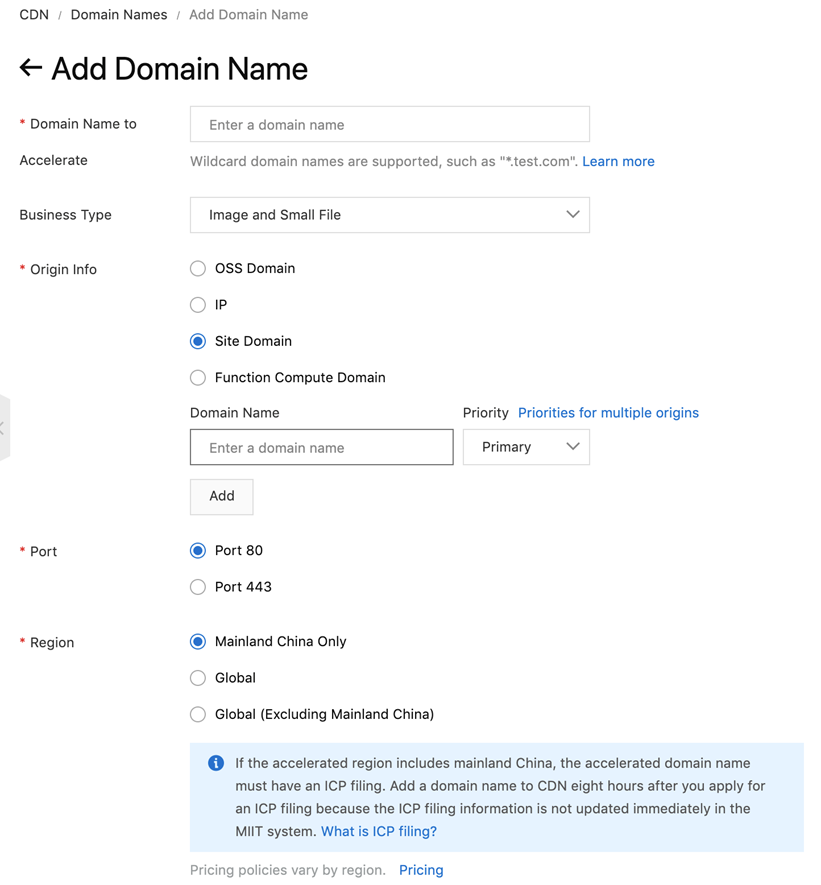Open the Business Type dropdown
The width and height of the screenshot is (821, 885).
(389, 215)
